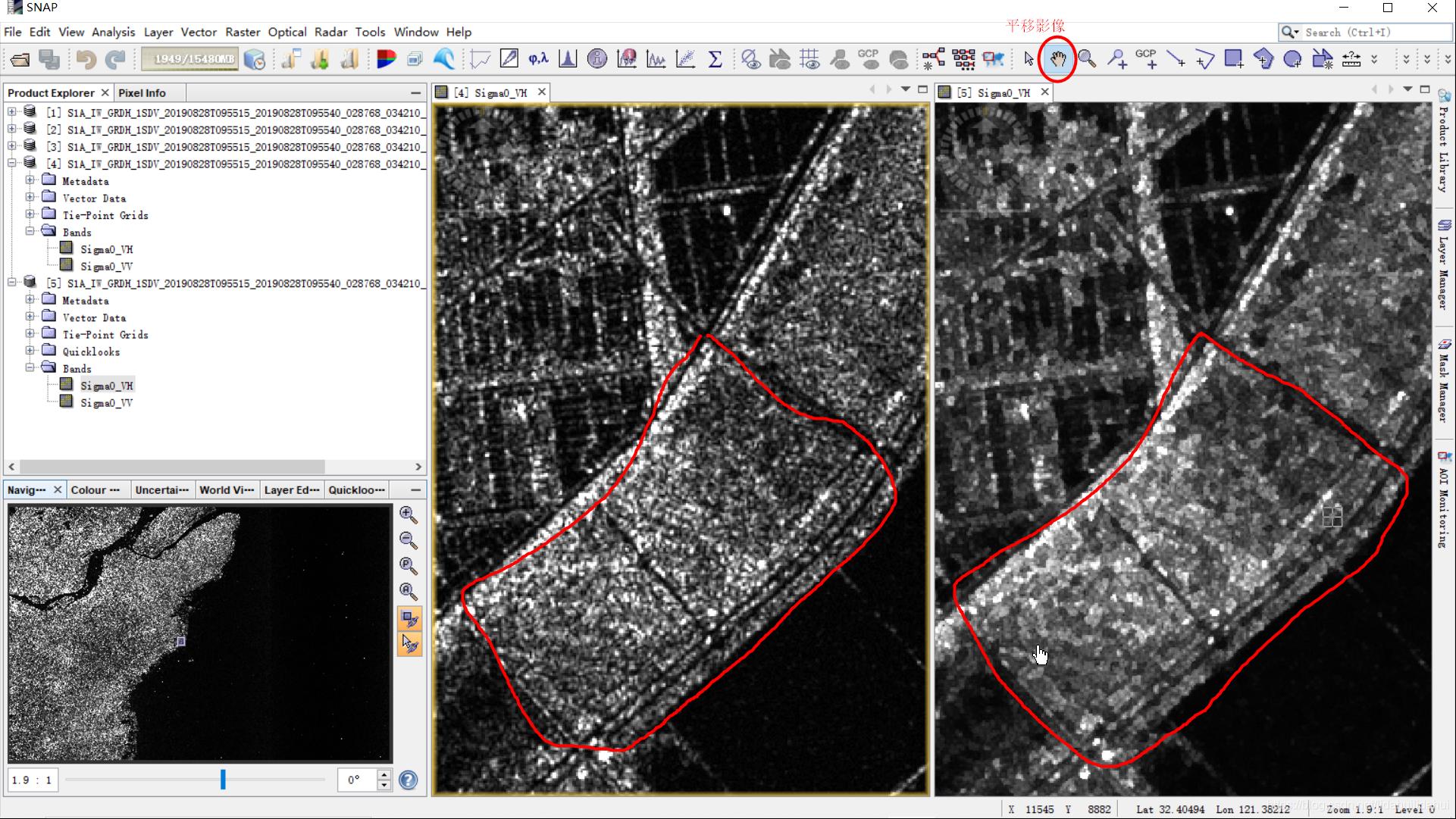This screenshot has height=819, width=1456.
Task: Select the Pin placing tool
Action: point(1116,59)
